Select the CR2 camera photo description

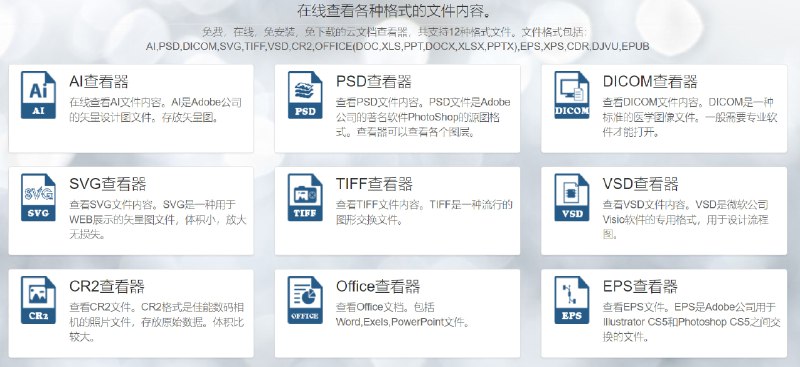click(157, 323)
